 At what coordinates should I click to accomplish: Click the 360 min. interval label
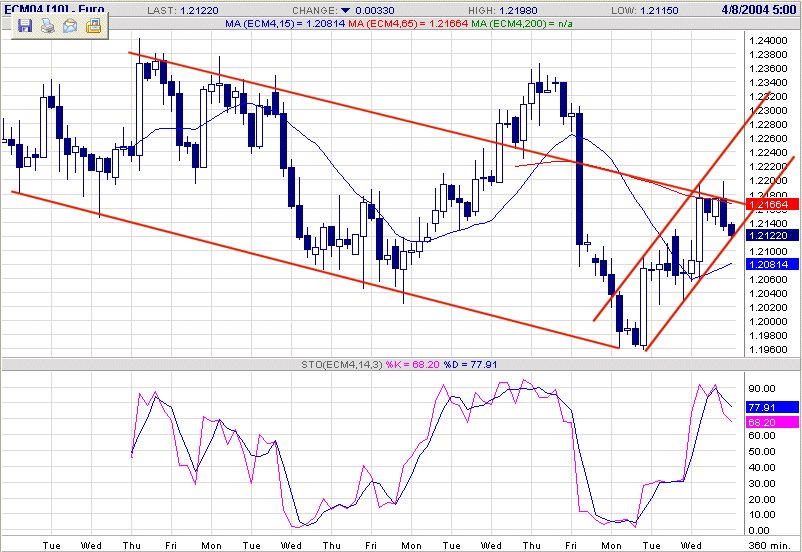pyautogui.click(x=770, y=545)
